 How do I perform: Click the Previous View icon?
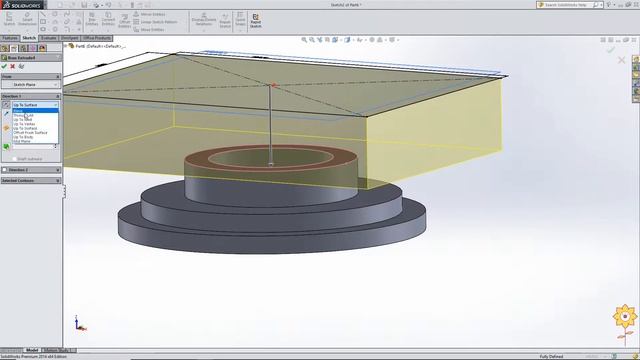[x=320, y=40]
